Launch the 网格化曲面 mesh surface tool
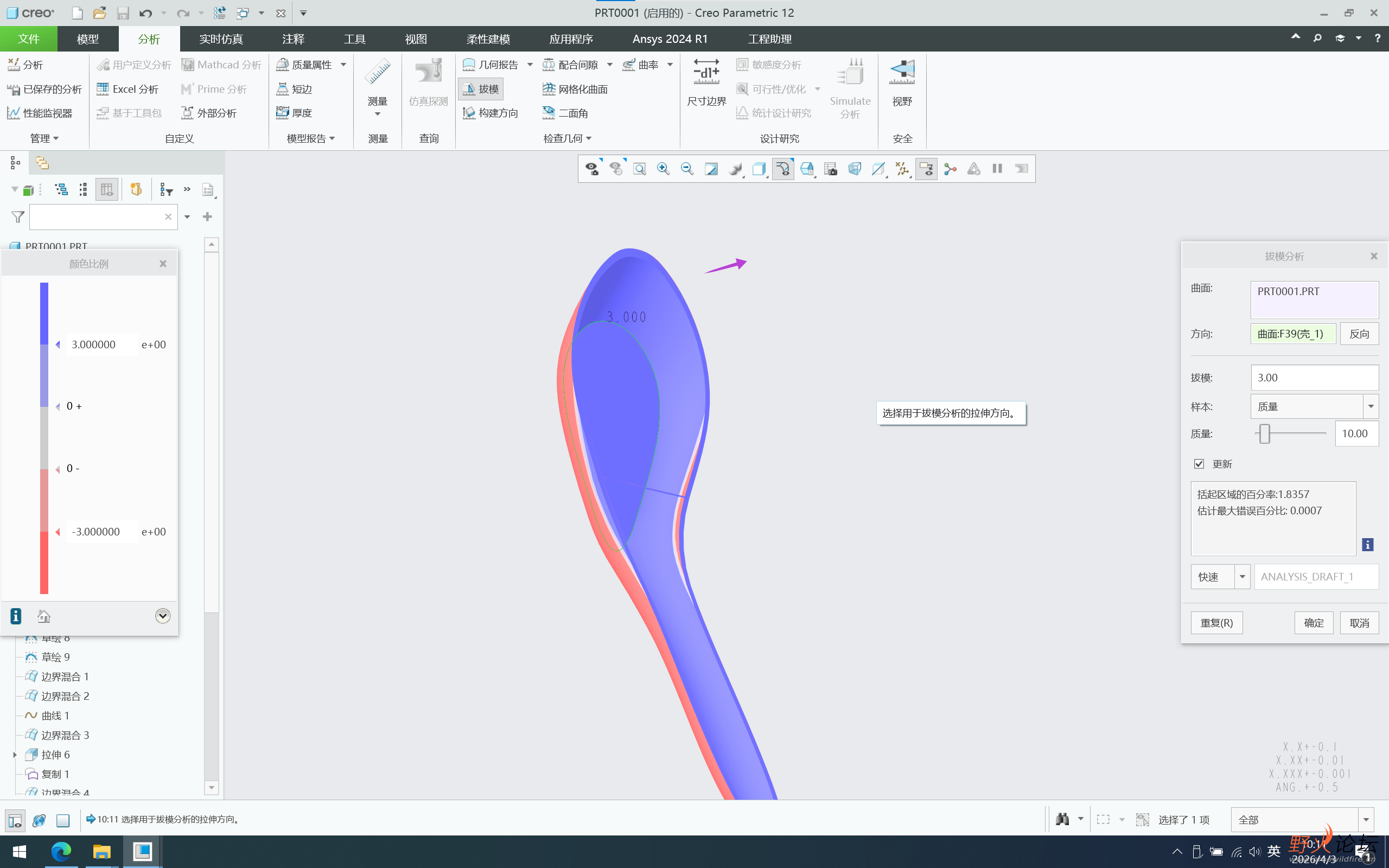The width and height of the screenshot is (1389, 868). pyautogui.click(x=575, y=89)
